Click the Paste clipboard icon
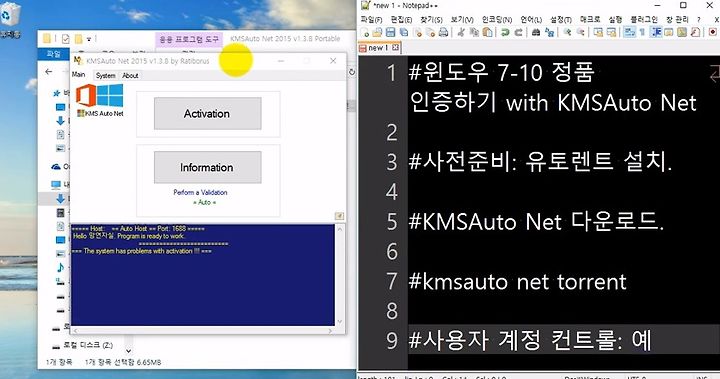 487,32
